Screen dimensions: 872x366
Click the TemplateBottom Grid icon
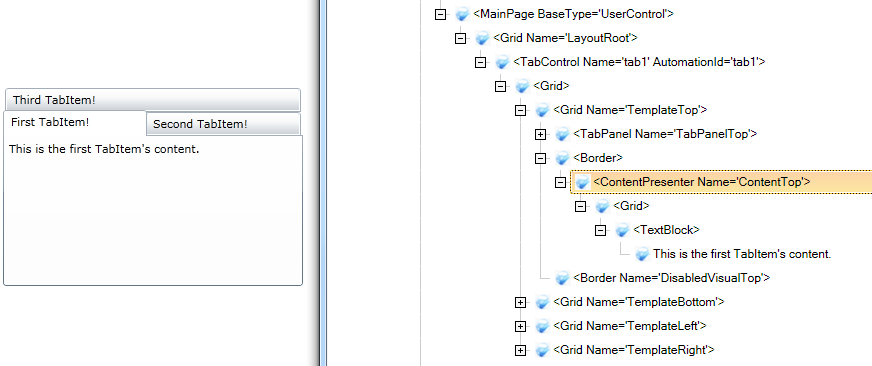(x=542, y=302)
